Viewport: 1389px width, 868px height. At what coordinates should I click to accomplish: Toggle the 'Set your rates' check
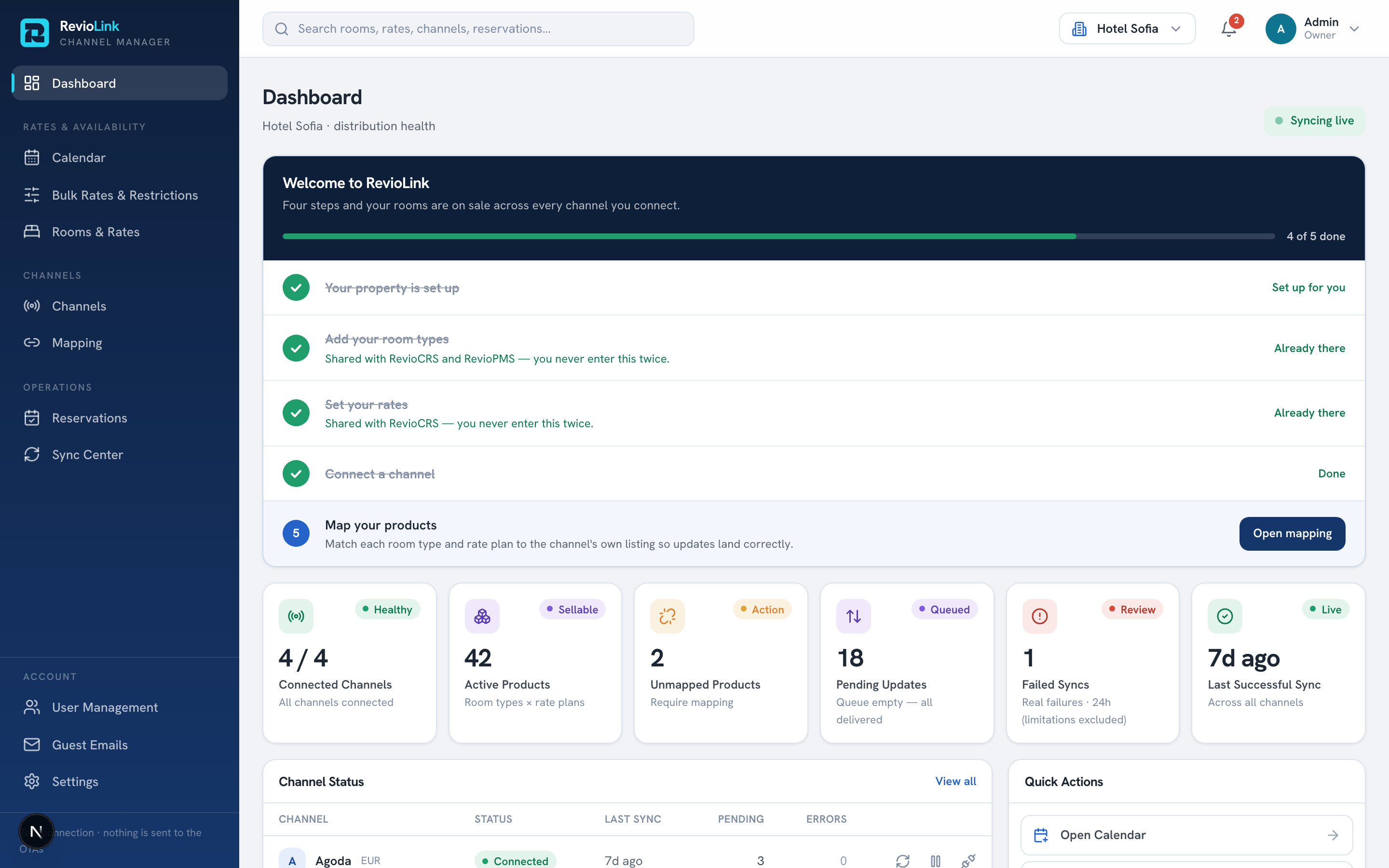click(x=296, y=413)
